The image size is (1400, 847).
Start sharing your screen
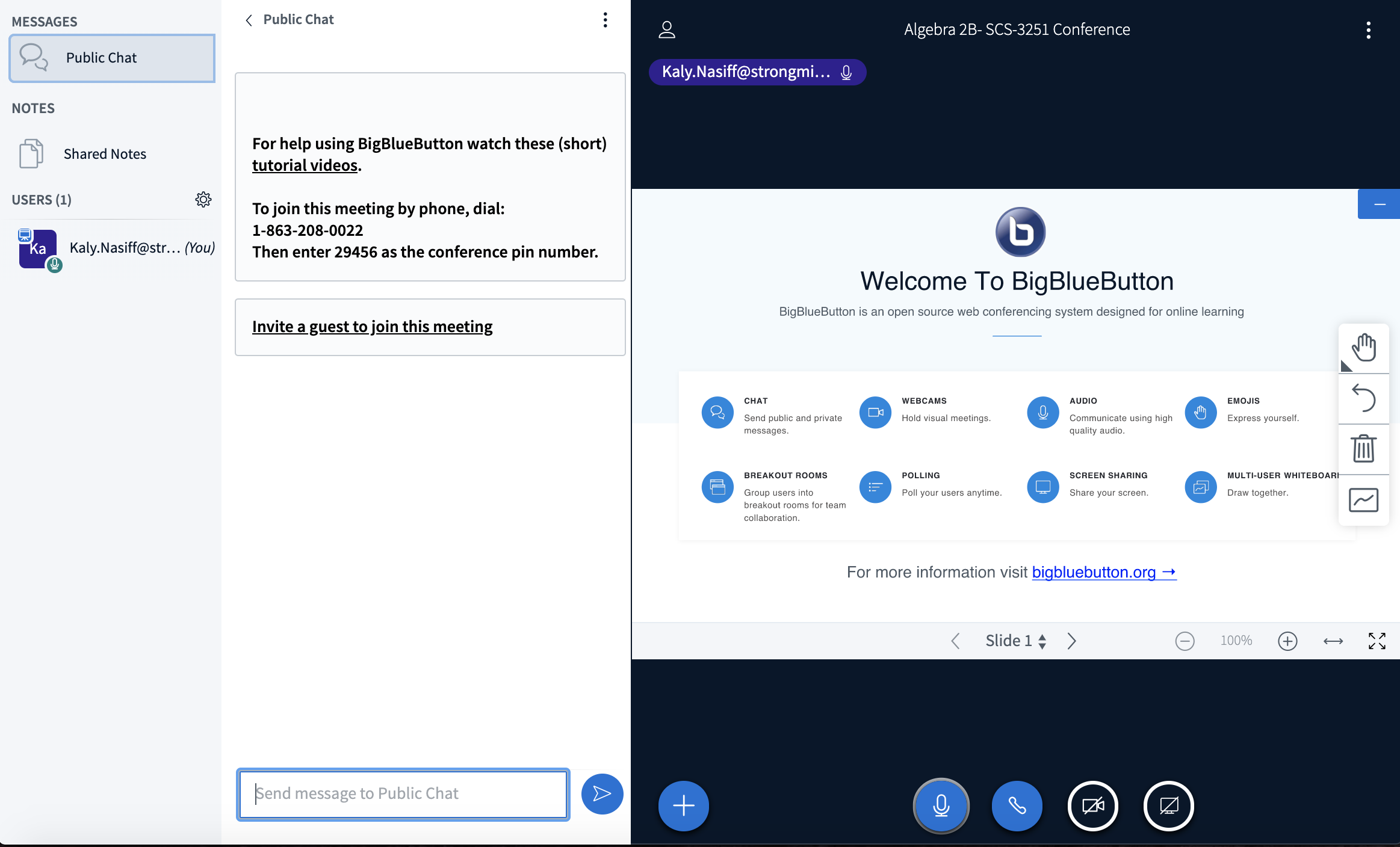point(1169,805)
